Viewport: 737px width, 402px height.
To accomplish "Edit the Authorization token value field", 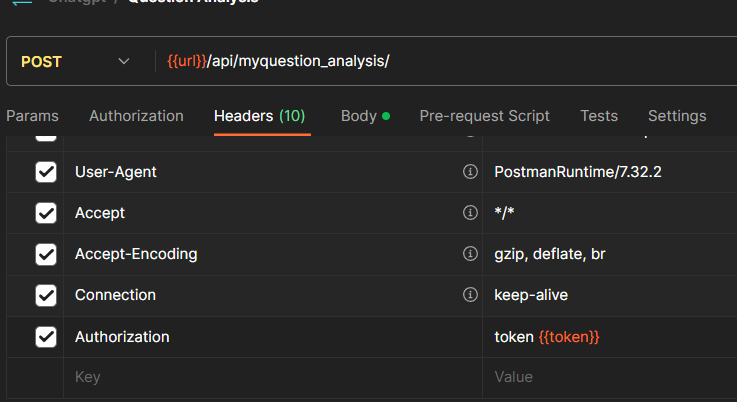I will (x=610, y=337).
